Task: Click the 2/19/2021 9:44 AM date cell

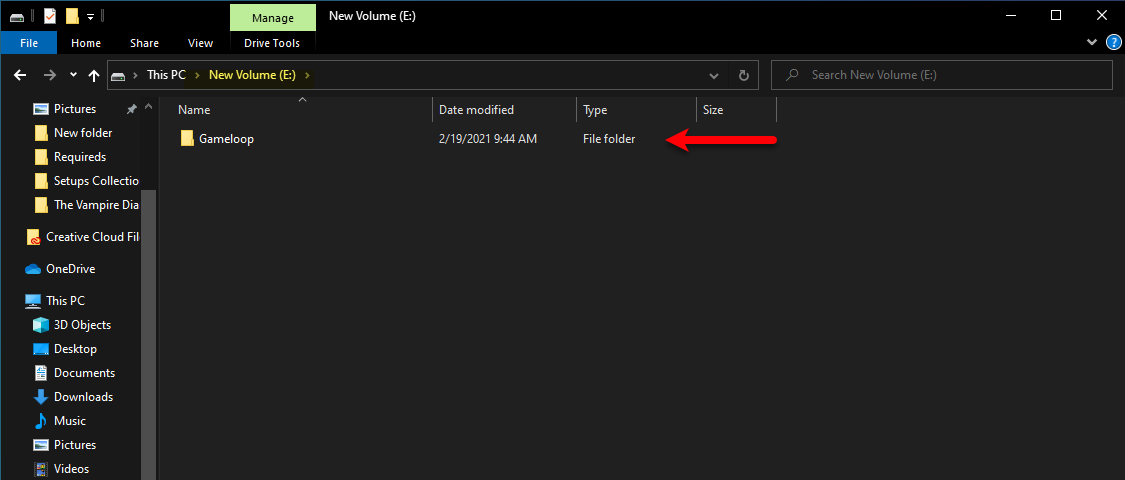Action: pos(487,139)
